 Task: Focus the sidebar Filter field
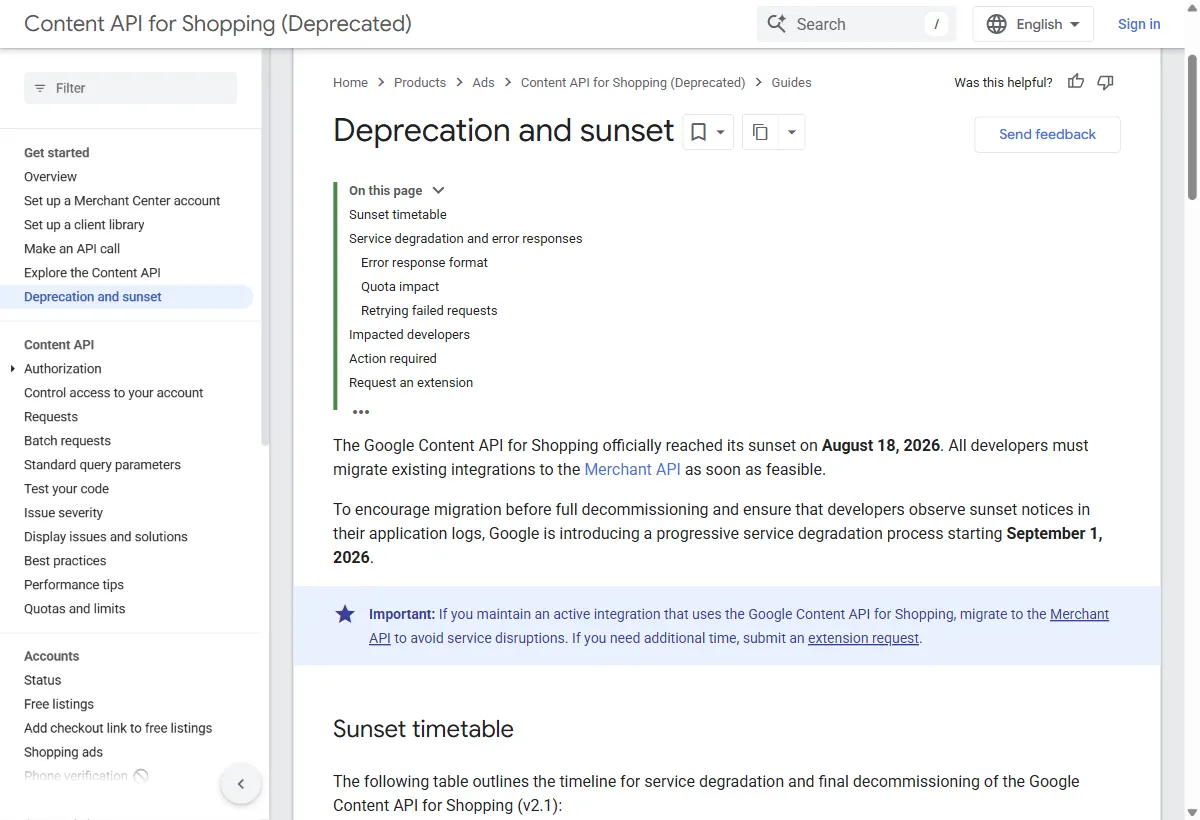(x=130, y=88)
